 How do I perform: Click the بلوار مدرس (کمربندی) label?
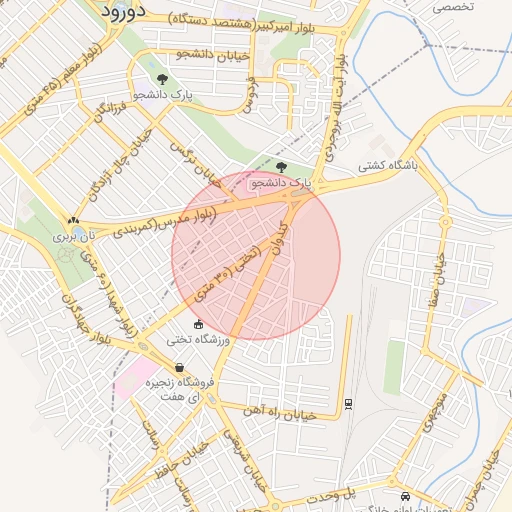click(165, 222)
